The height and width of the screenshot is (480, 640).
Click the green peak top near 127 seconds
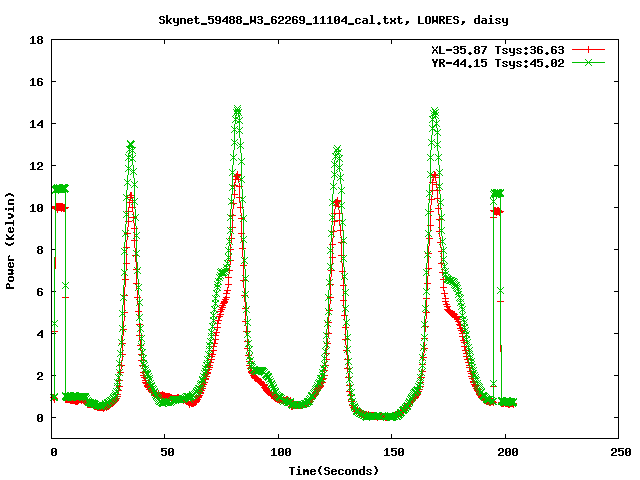(x=338, y=151)
